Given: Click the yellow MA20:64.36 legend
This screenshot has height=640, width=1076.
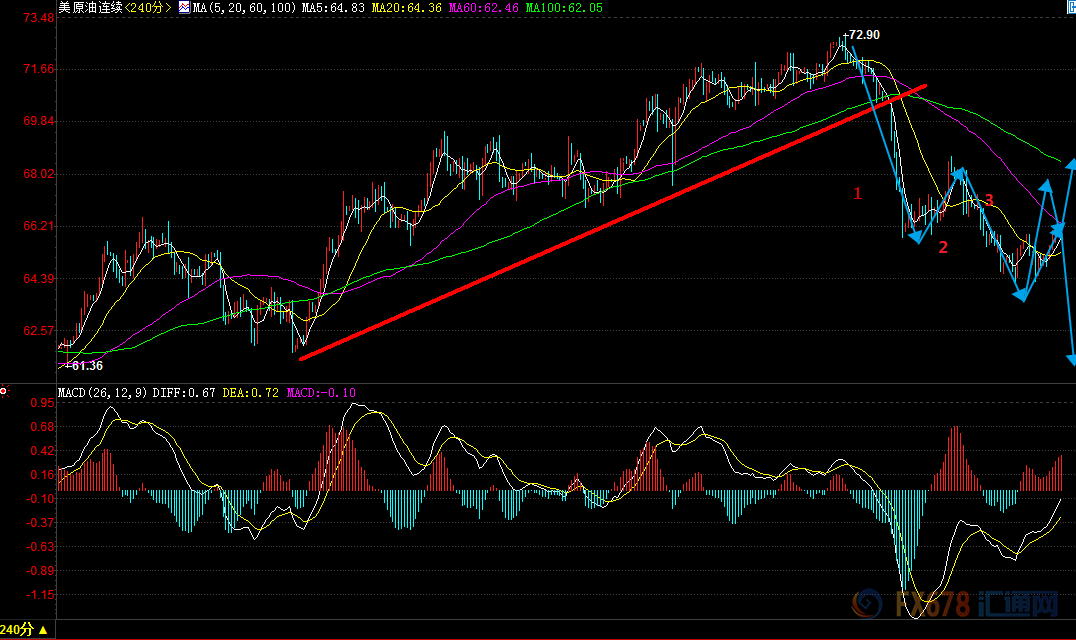Looking at the screenshot, I should coord(406,7).
